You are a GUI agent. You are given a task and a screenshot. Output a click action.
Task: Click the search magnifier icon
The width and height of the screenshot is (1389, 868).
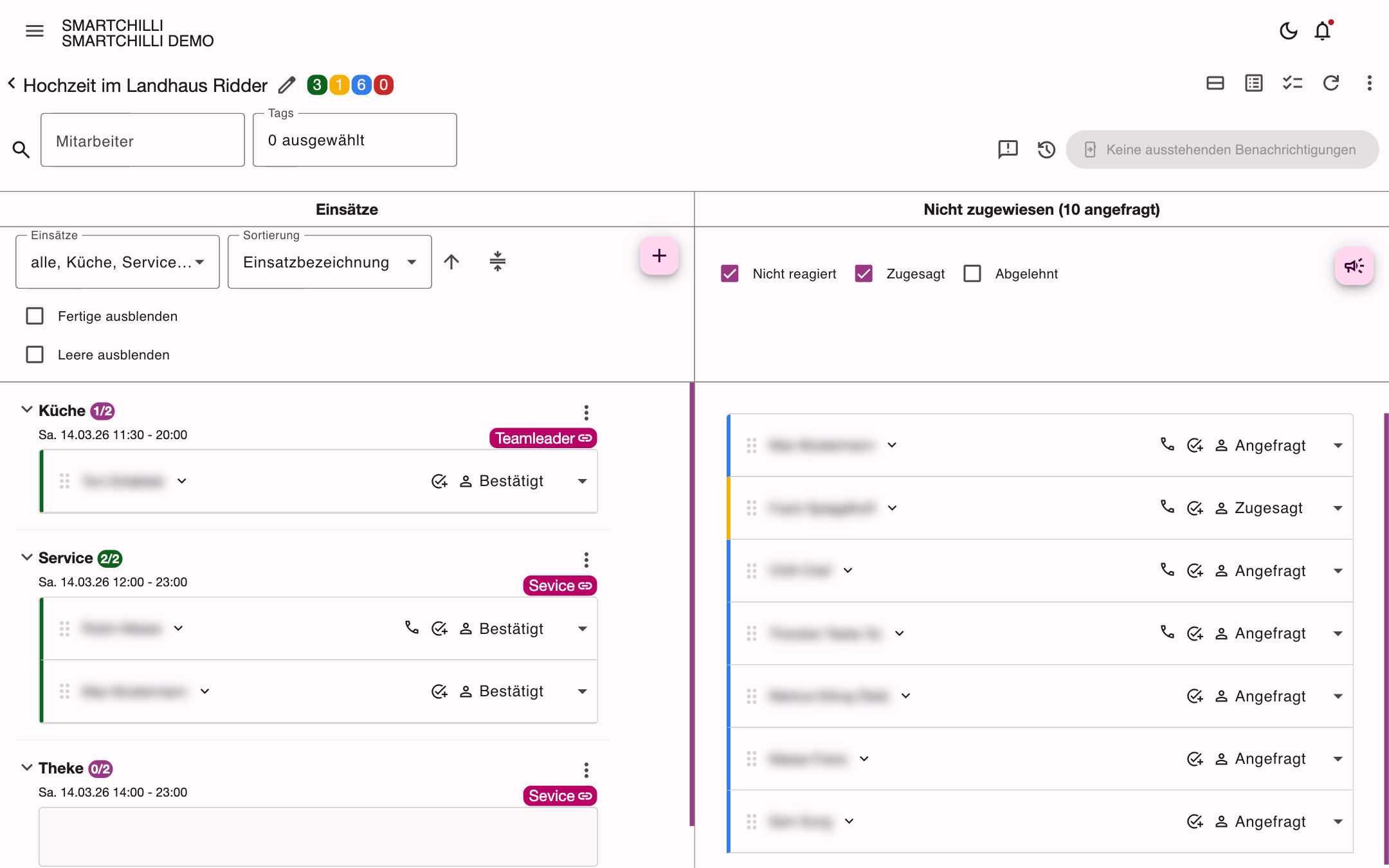point(21,150)
